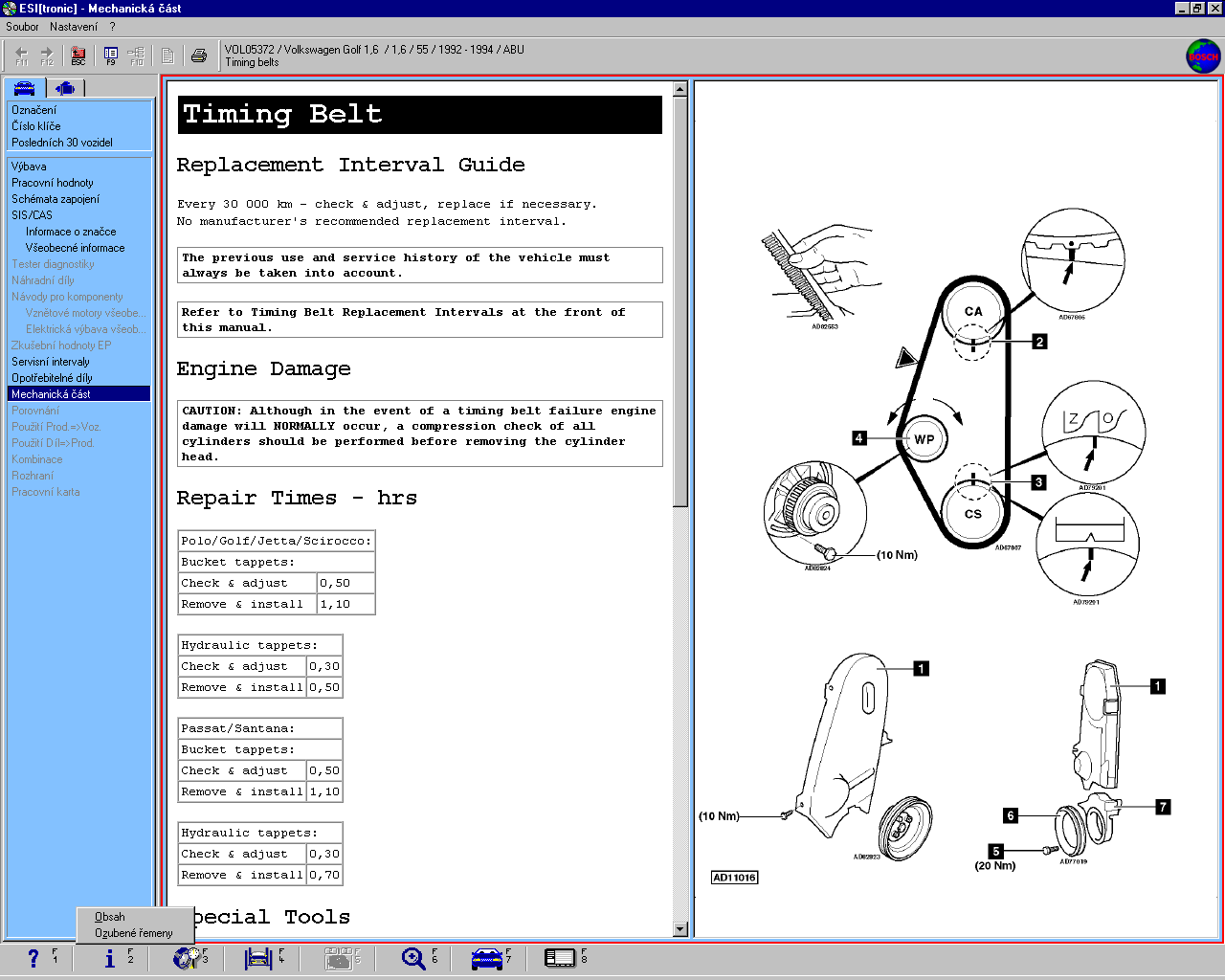Select highlighted Mechanická část entry
This screenshot has width=1225, height=980.
coord(78,394)
